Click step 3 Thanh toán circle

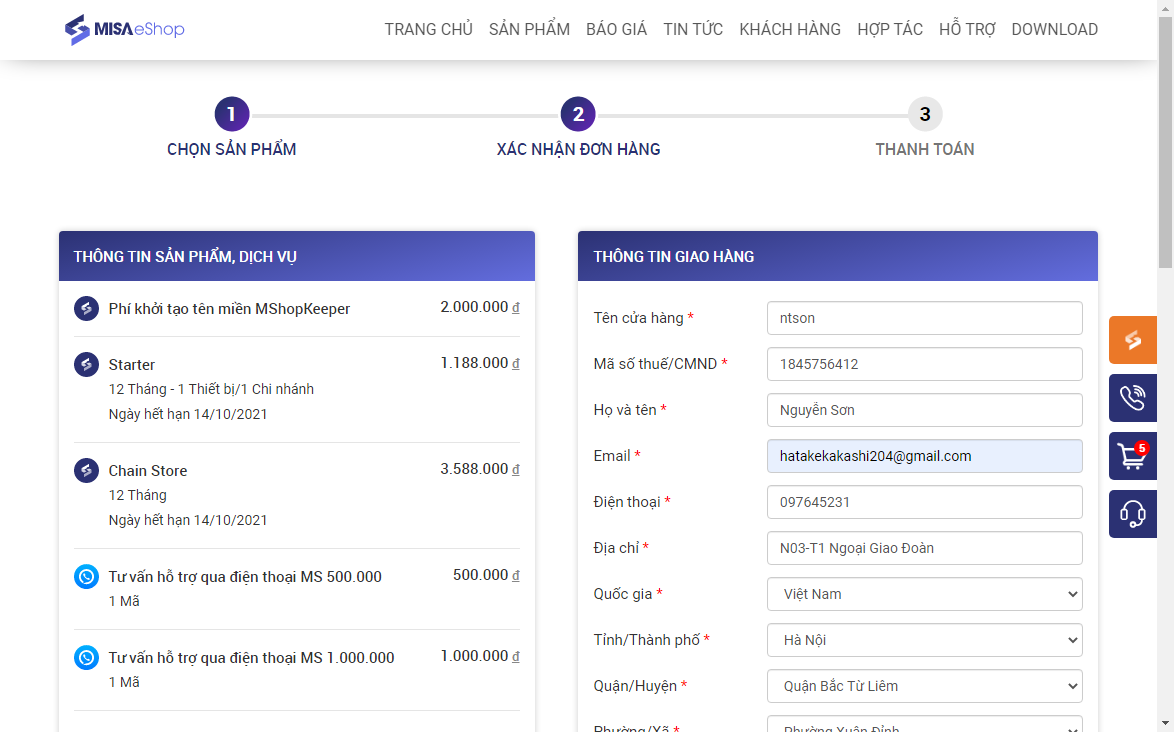[x=925, y=114]
